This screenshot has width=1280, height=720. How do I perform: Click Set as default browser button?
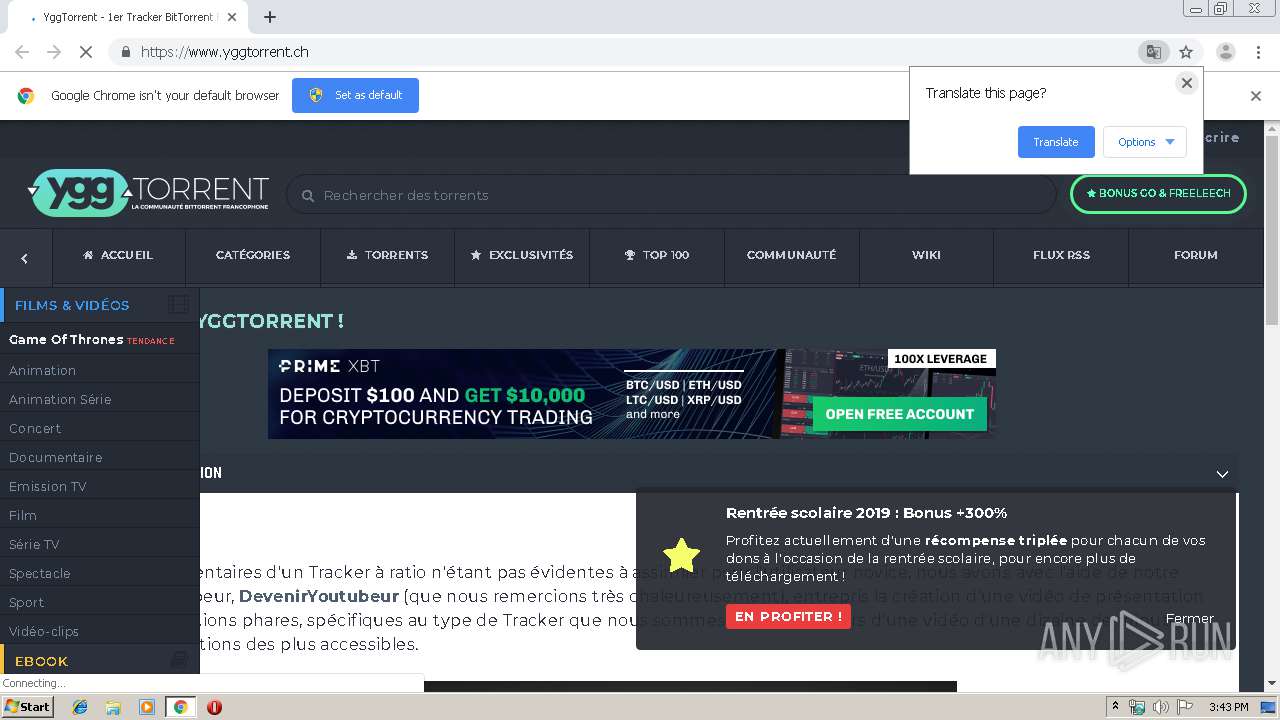355,95
